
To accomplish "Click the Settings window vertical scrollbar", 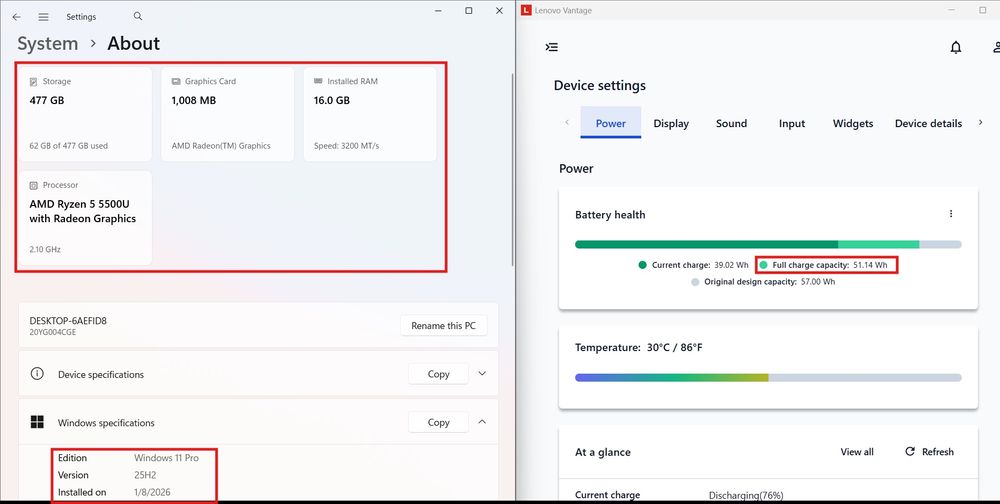I will (x=512, y=169).
